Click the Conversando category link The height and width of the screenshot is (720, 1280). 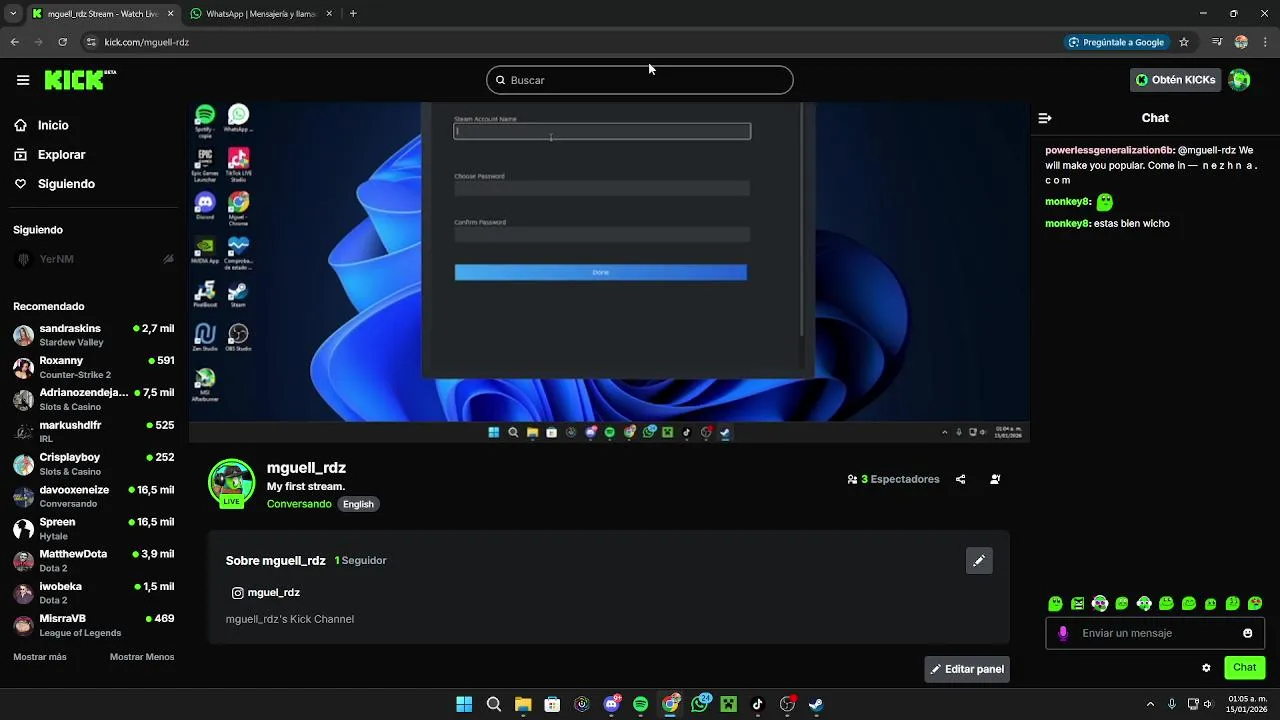tap(299, 504)
